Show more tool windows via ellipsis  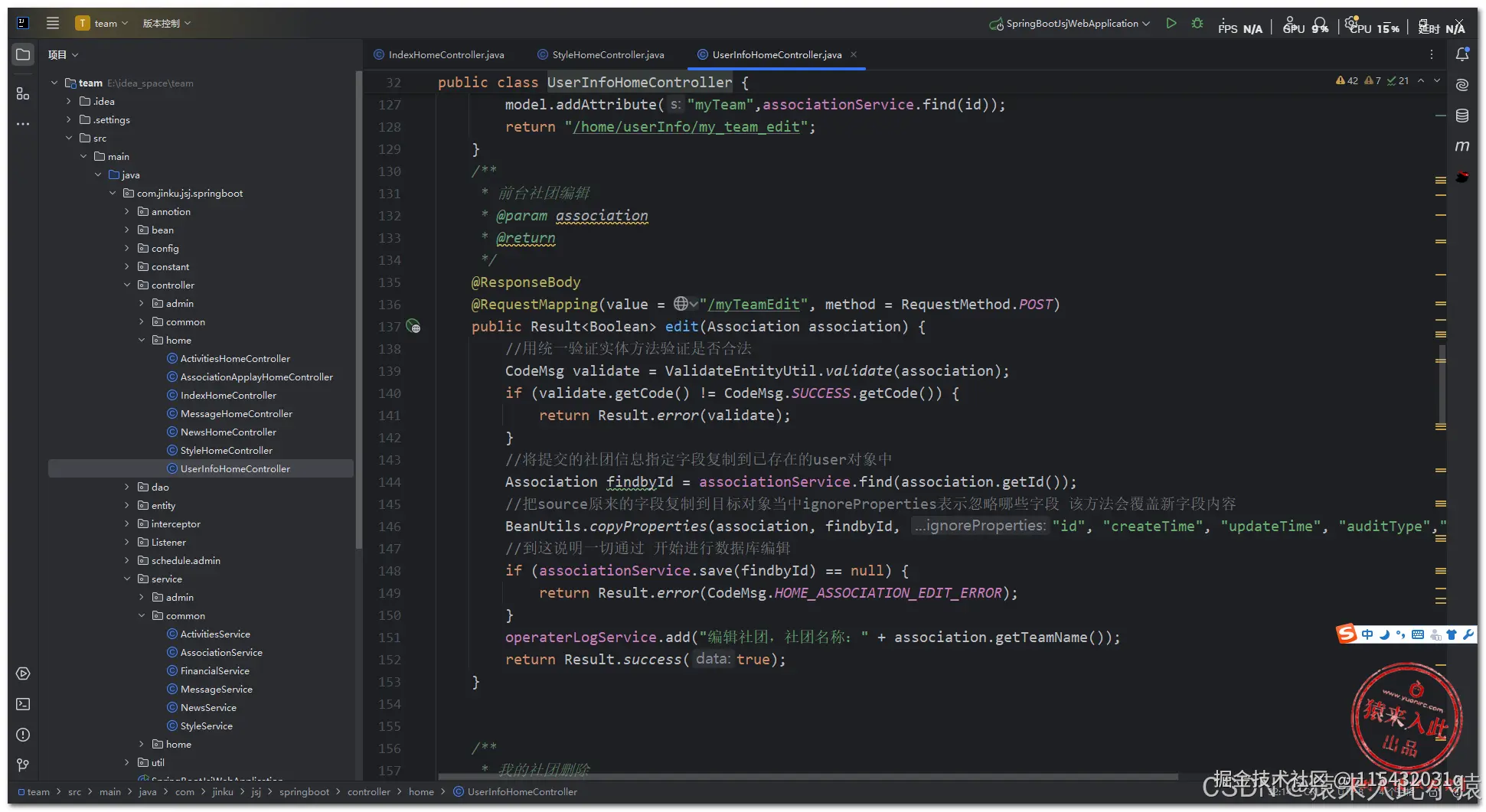coord(23,123)
